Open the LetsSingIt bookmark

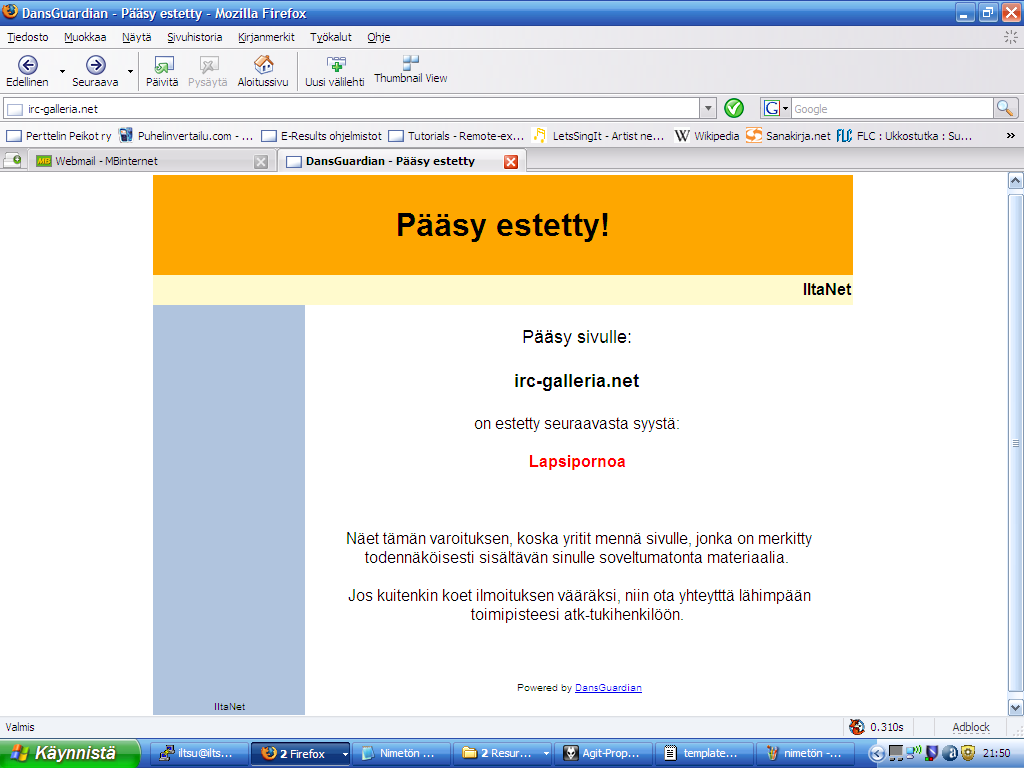point(599,136)
